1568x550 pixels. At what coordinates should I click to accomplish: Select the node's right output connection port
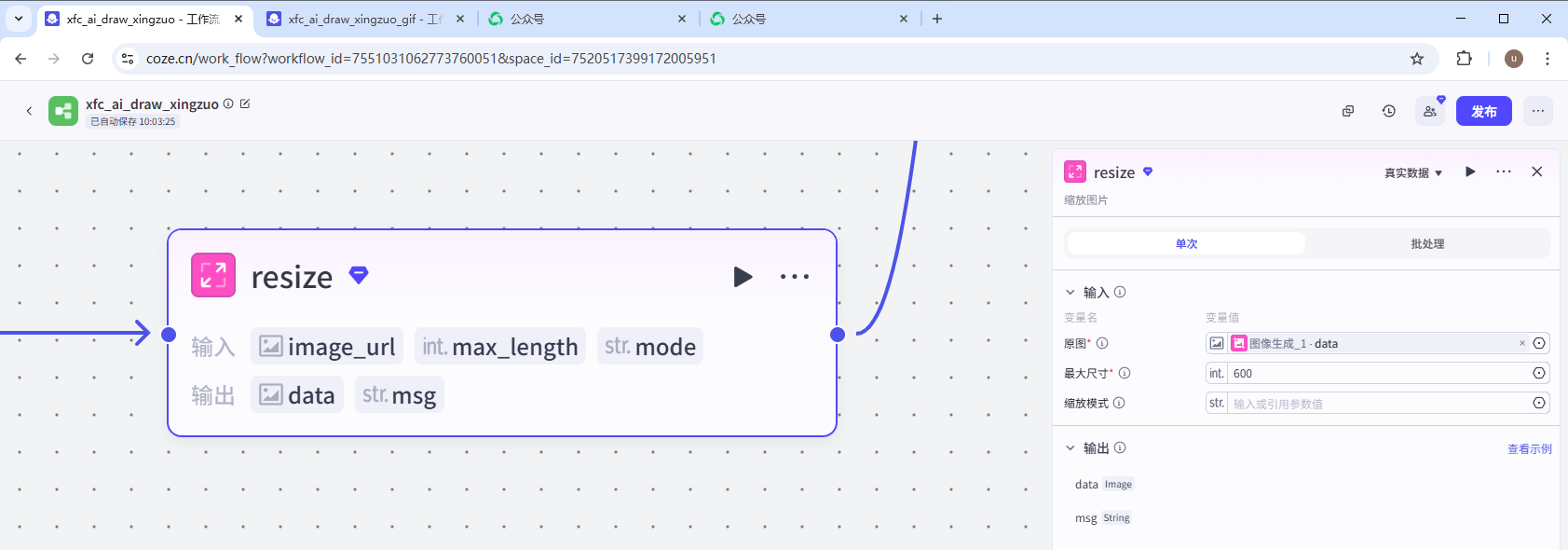pyautogui.click(x=838, y=335)
